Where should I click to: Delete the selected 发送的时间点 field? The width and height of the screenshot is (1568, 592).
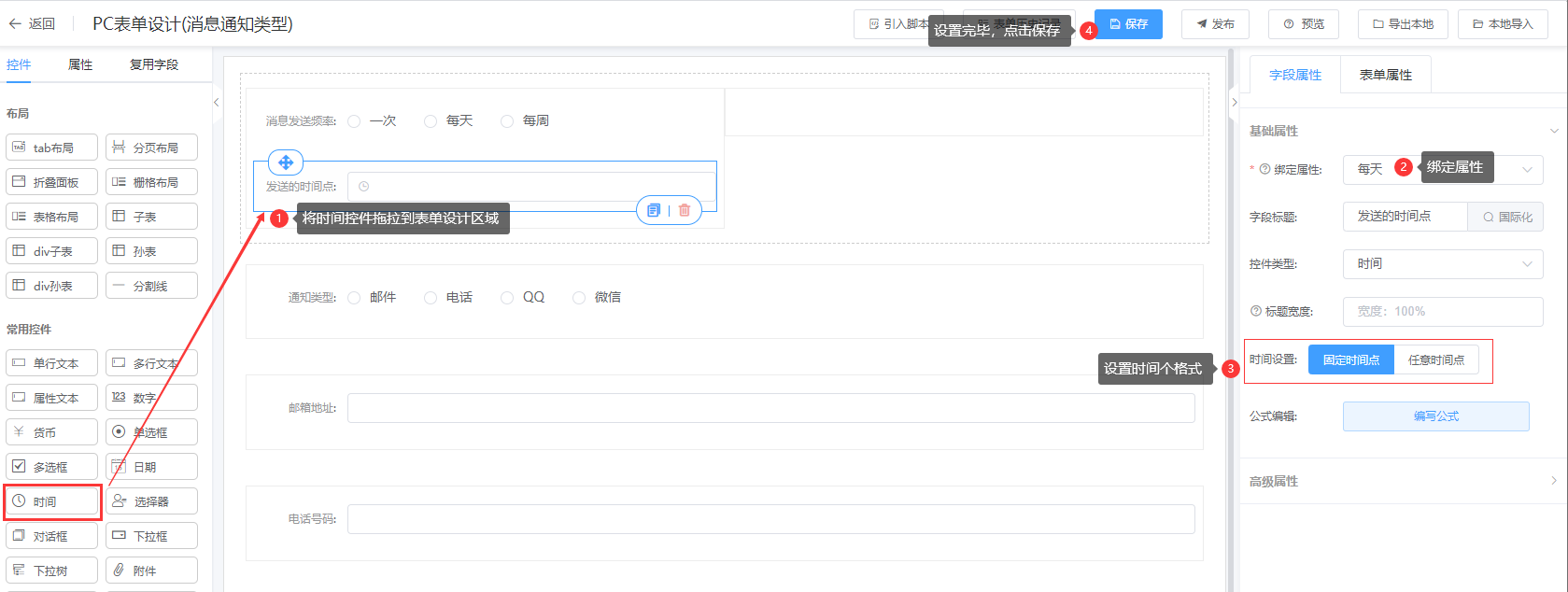click(x=685, y=210)
